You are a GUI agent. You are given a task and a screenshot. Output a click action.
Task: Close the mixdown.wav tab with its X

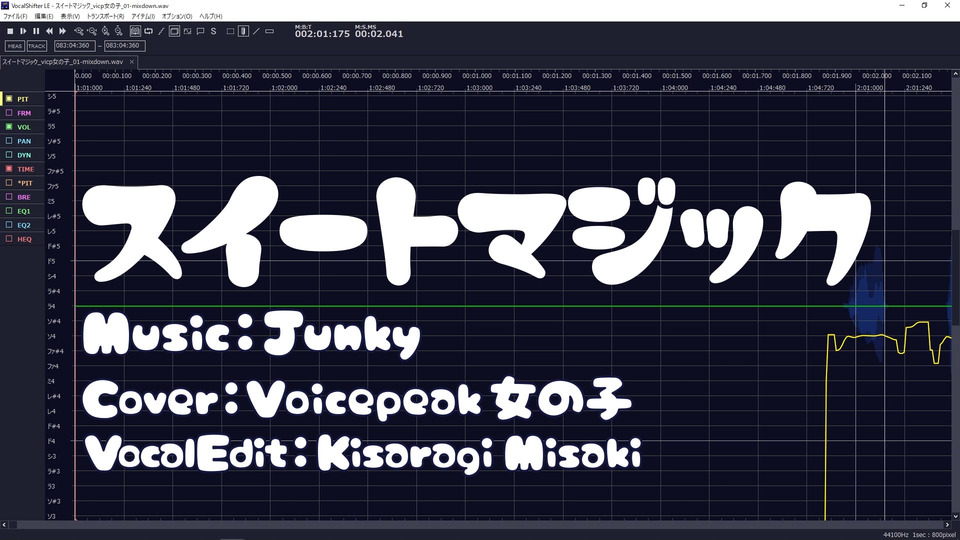[x=132, y=62]
